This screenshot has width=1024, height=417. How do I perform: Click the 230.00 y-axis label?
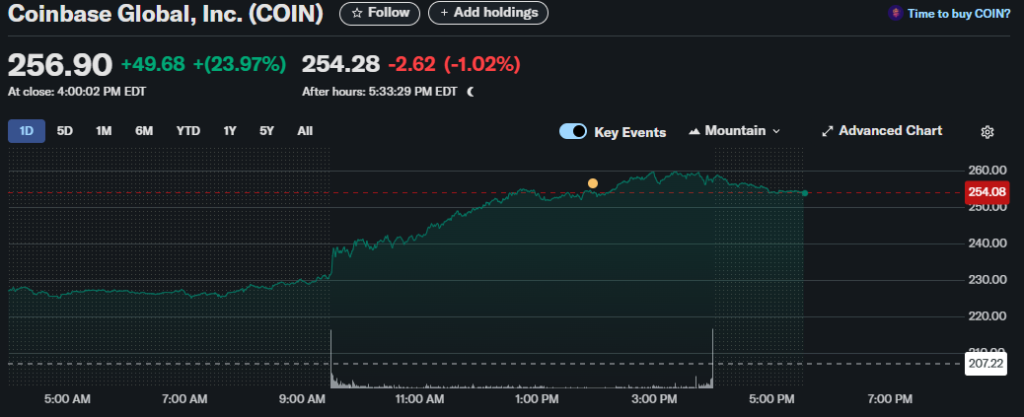tap(987, 280)
